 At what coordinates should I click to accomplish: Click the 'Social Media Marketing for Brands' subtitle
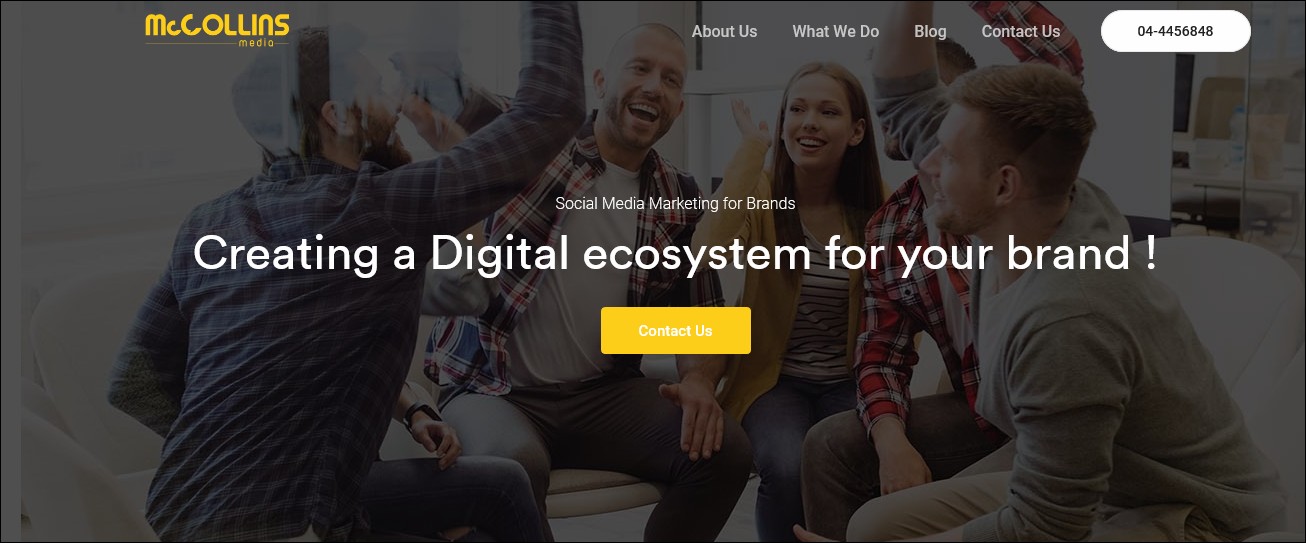(675, 203)
